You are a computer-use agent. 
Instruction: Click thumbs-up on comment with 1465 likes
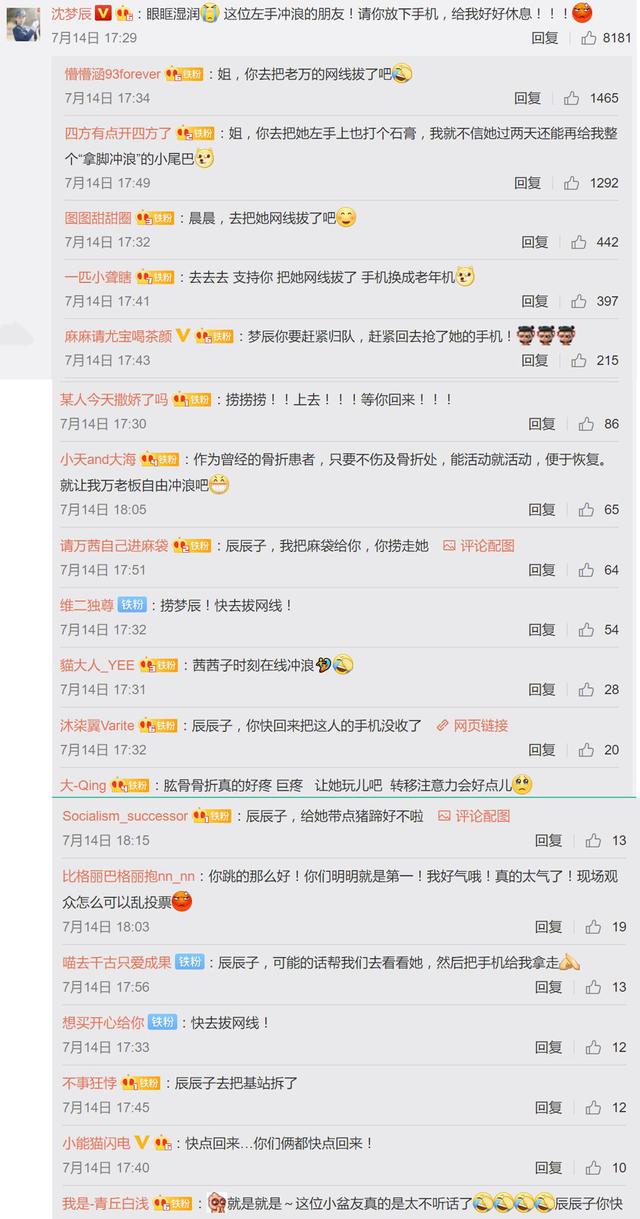(x=571, y=98)
